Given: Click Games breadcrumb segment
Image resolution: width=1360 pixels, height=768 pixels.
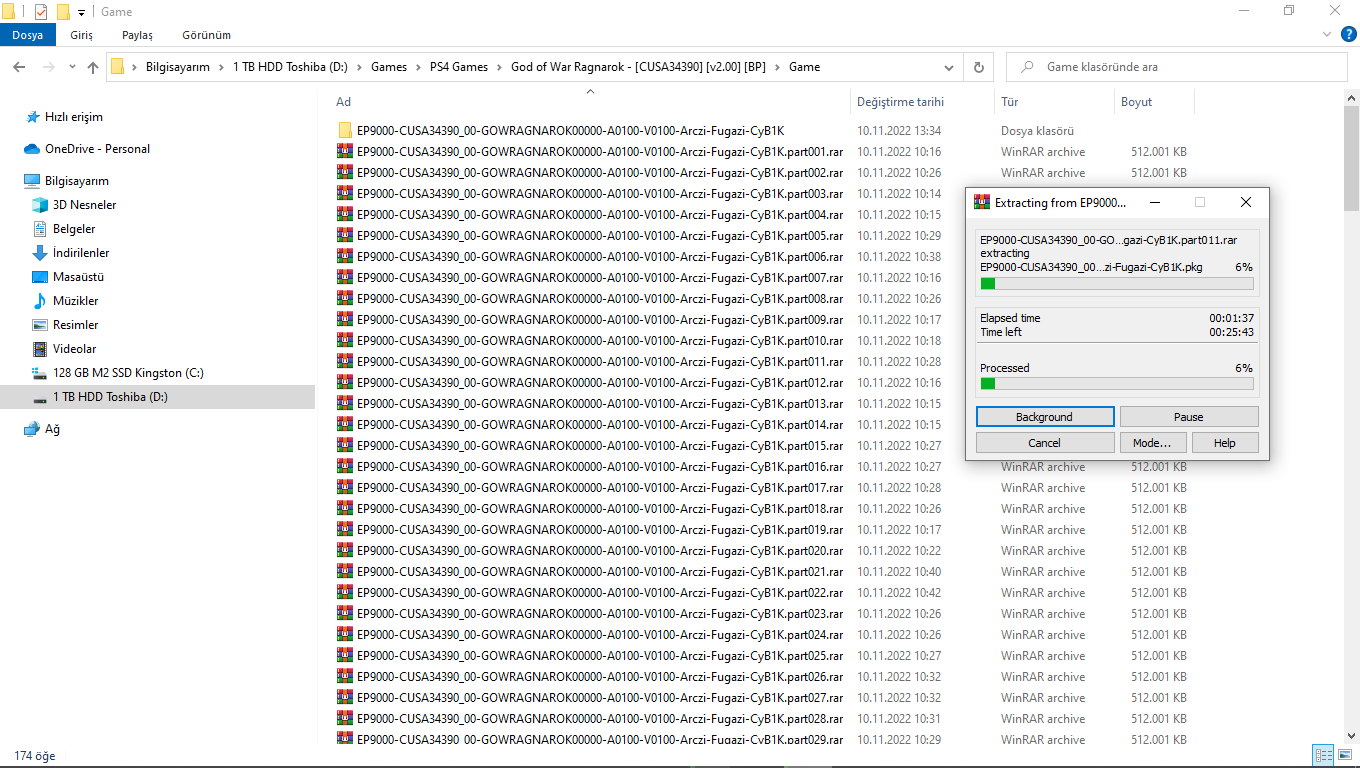Looking at the screenshot, I should (x=389, y=67).
